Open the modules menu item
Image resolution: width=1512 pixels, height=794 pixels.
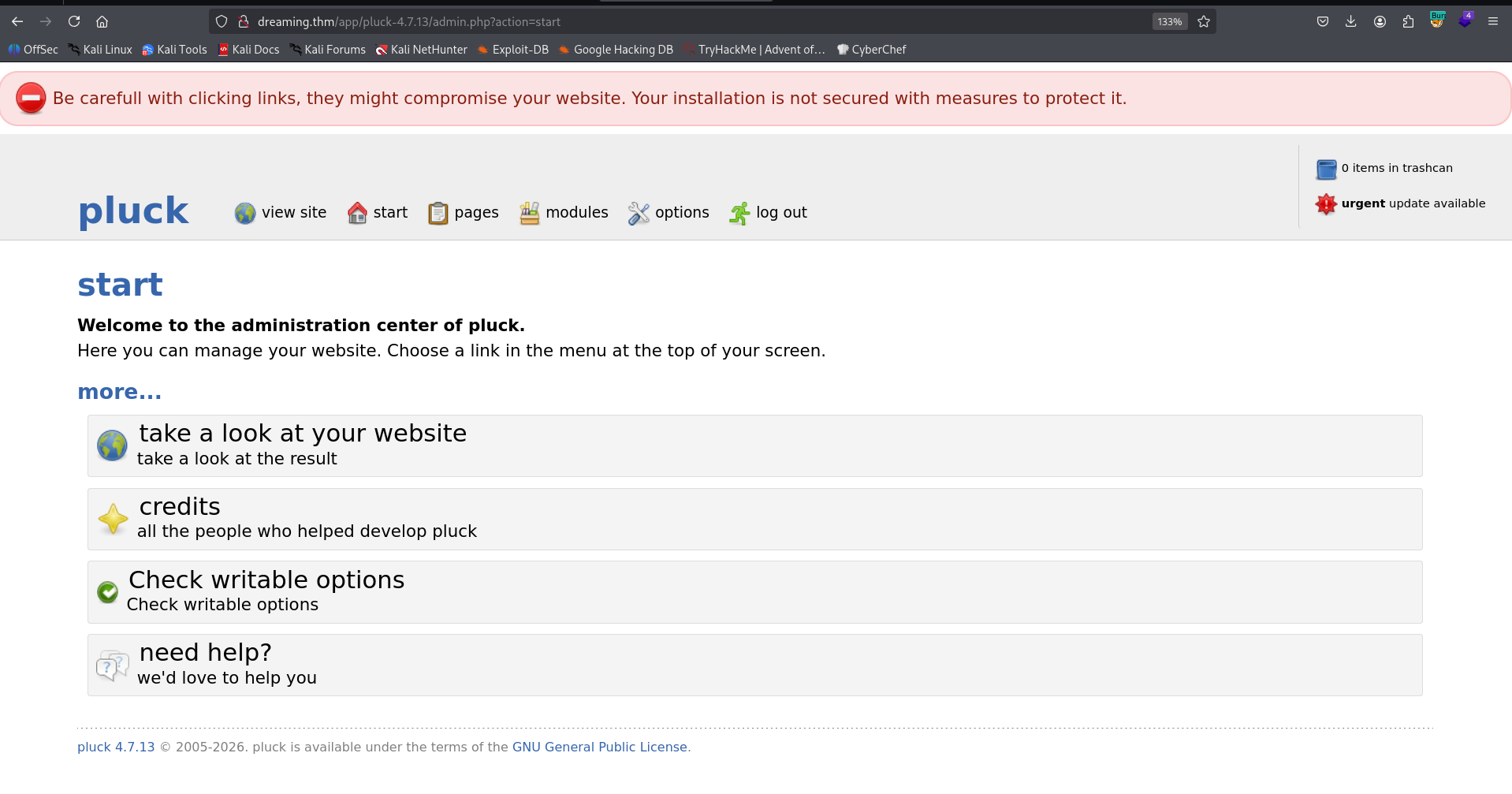pos(576,213)
